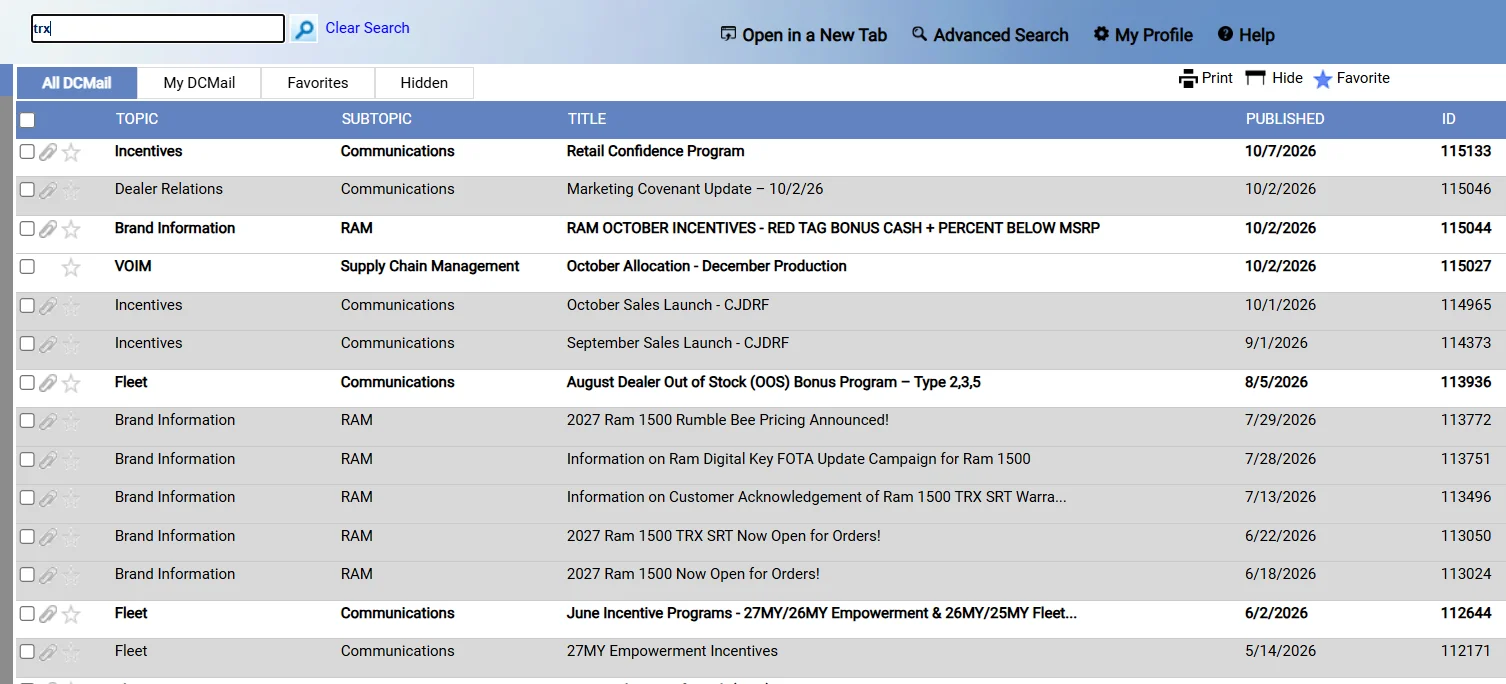The image size is (1506, 684).
Task: Select checkbox for 2027 Ram 1500 TRX SRT Now Open row
Action: pos(27,537)
